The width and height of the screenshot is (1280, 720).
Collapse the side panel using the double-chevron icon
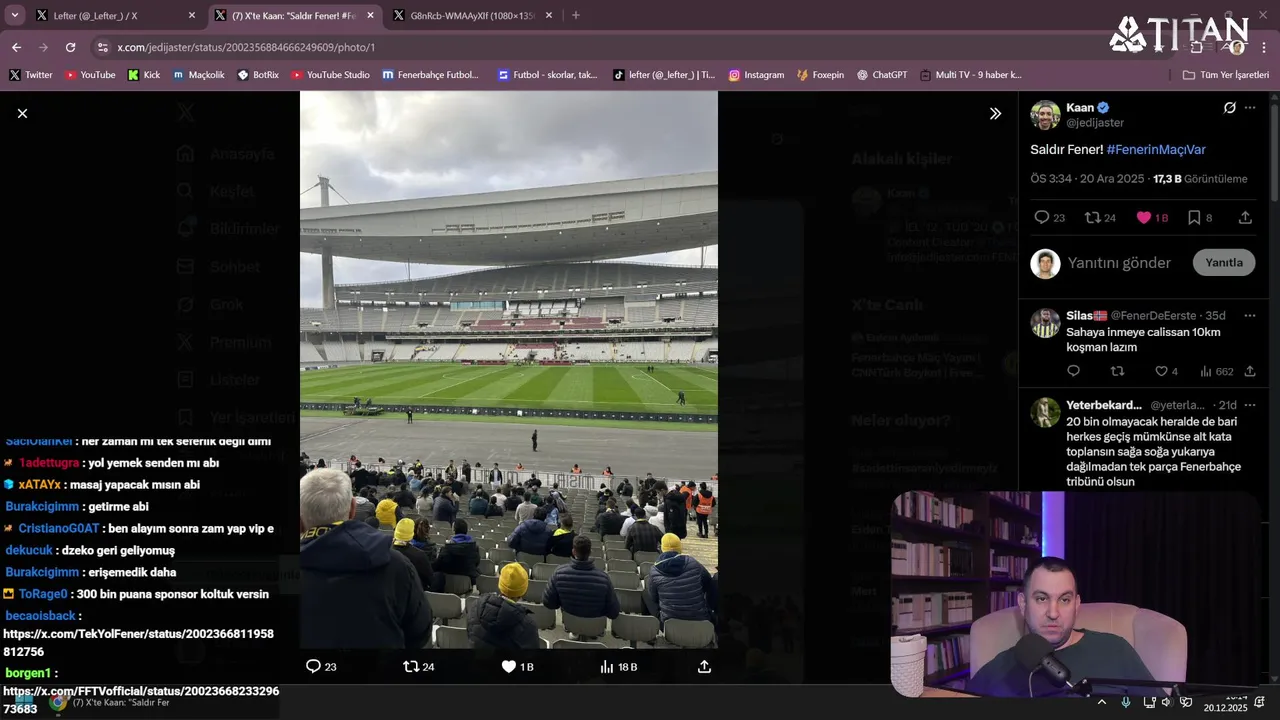pyautogui.click(x=995, y=114)
